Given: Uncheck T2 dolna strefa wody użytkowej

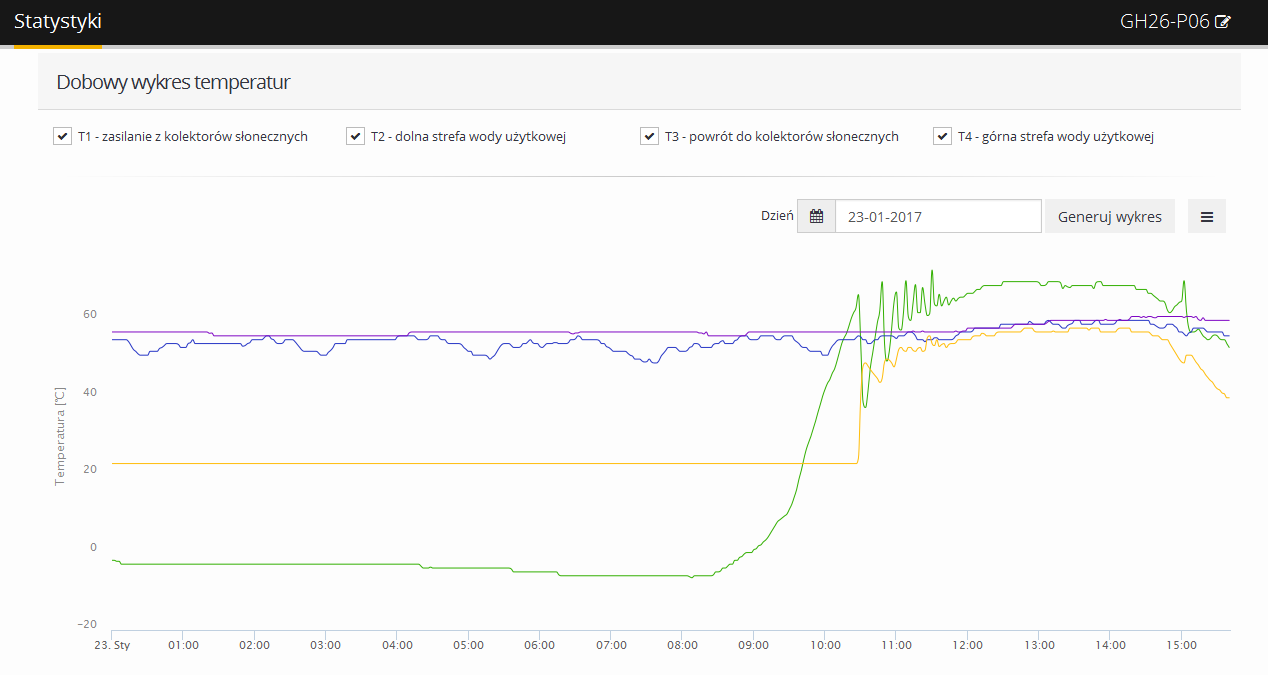Looking at the screenshot, I should point(355,136).
